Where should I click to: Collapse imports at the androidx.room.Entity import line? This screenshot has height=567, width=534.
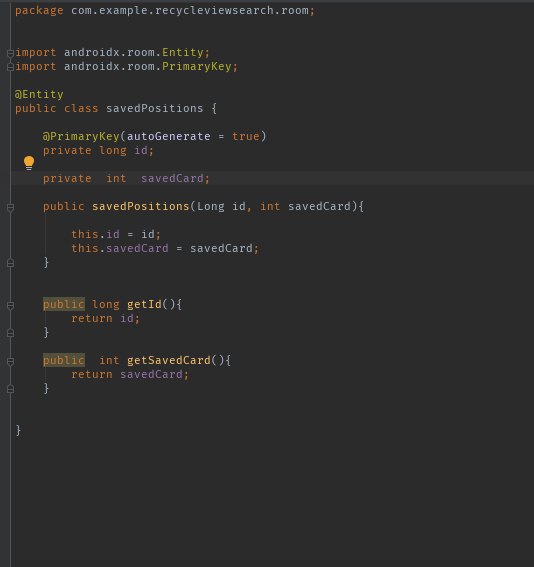click(10, 53)
